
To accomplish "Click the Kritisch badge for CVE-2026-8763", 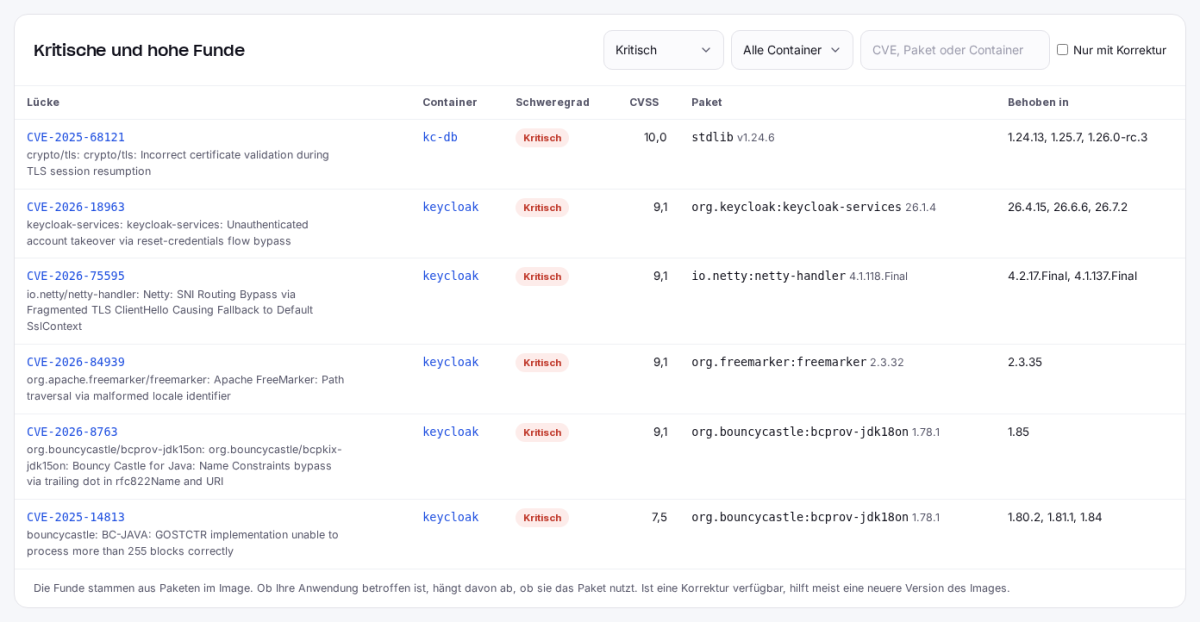I will click(542, 433).
